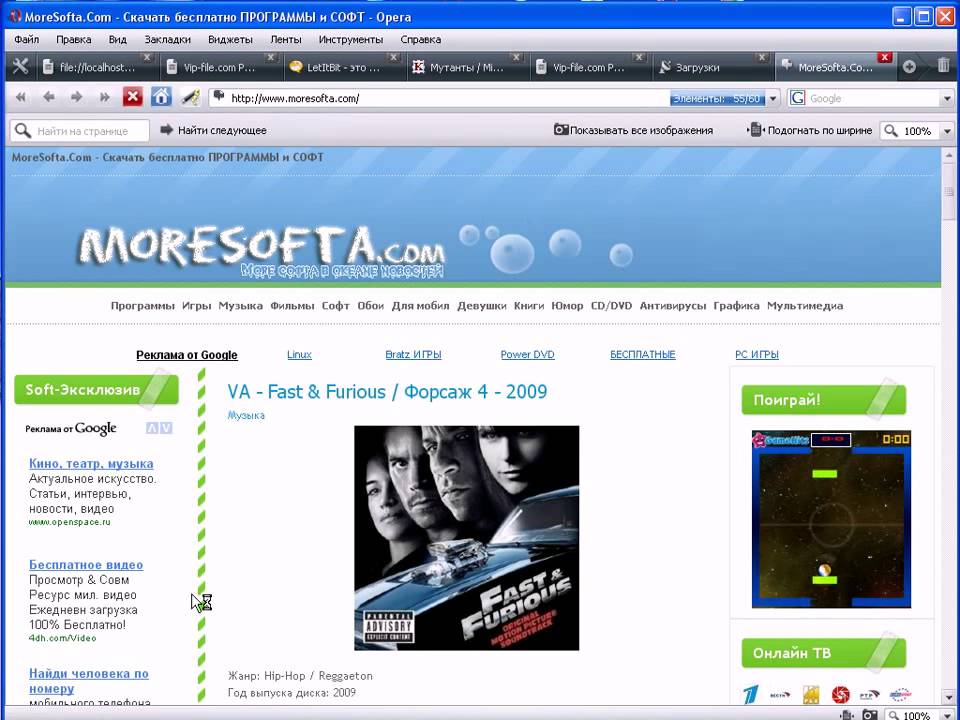Image resolution: width=960 pixels, height=720 pixels.
Task: Open VA - Fast & Furious article title
Action: 387,392
